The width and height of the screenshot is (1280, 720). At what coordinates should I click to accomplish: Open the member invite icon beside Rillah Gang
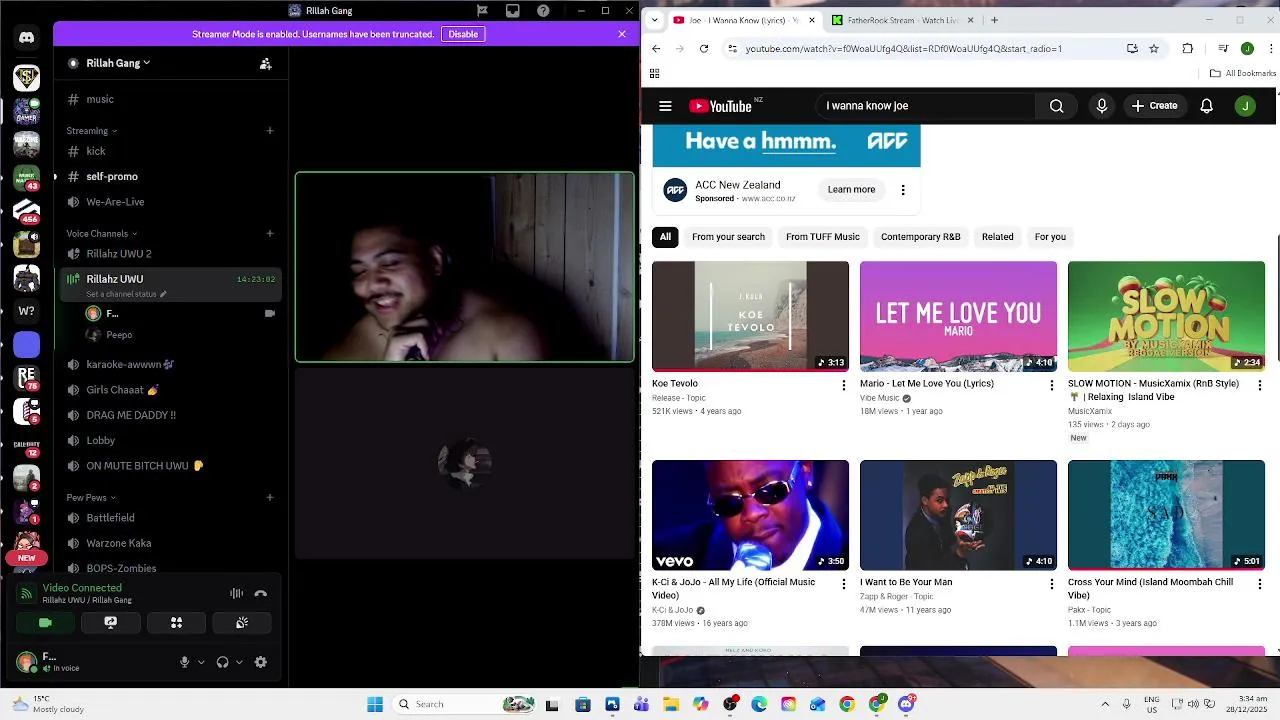(265, 63)
